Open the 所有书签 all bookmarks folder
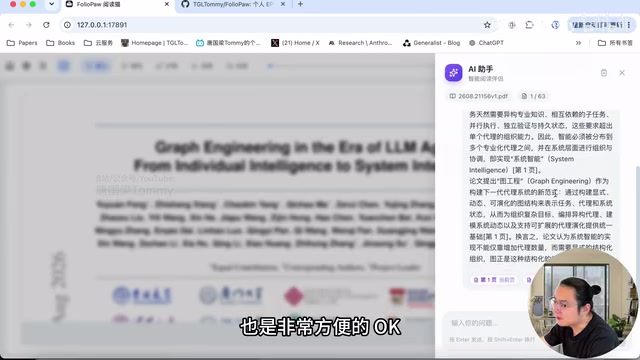640x360 pixels. pyautogui.click(x=615, y=43)
